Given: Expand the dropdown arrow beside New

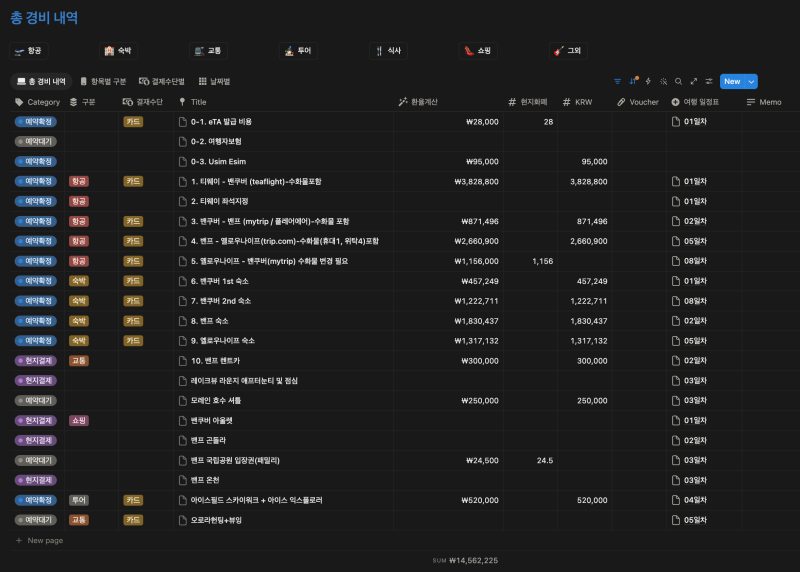Looking at the screenshot, I should click(x=752, y=82).
